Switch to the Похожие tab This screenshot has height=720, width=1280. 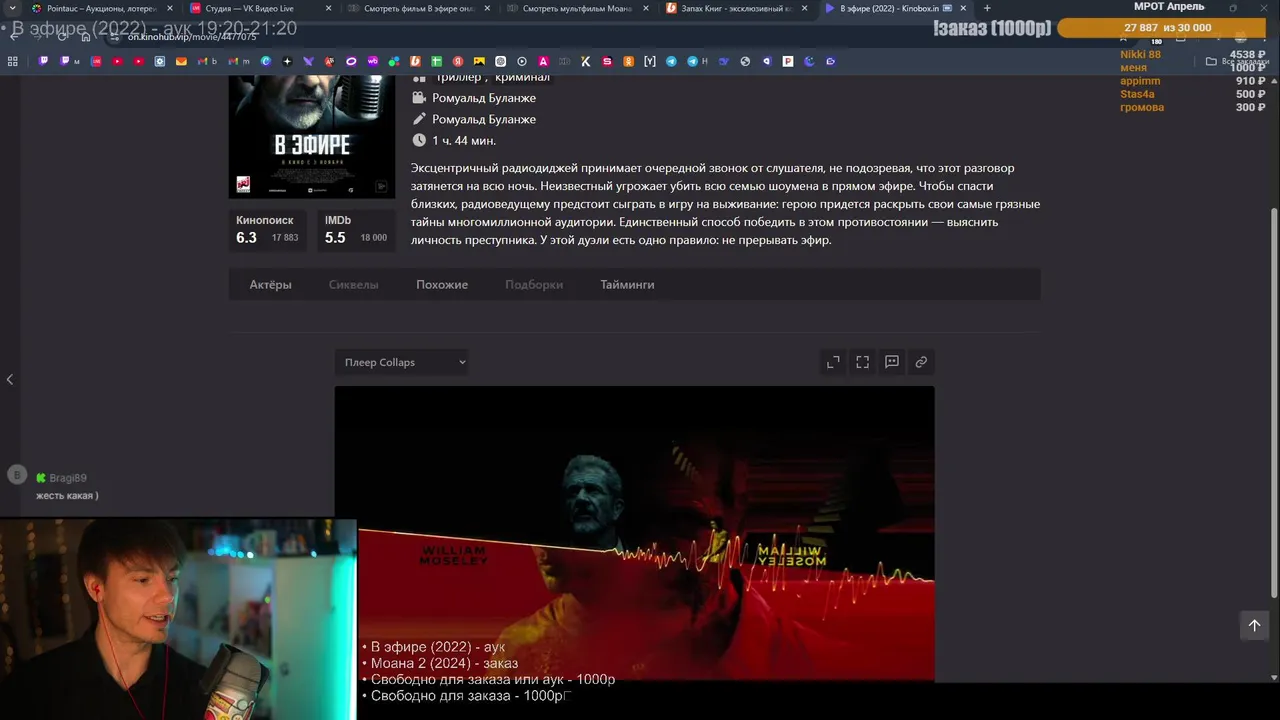[442, 285]
